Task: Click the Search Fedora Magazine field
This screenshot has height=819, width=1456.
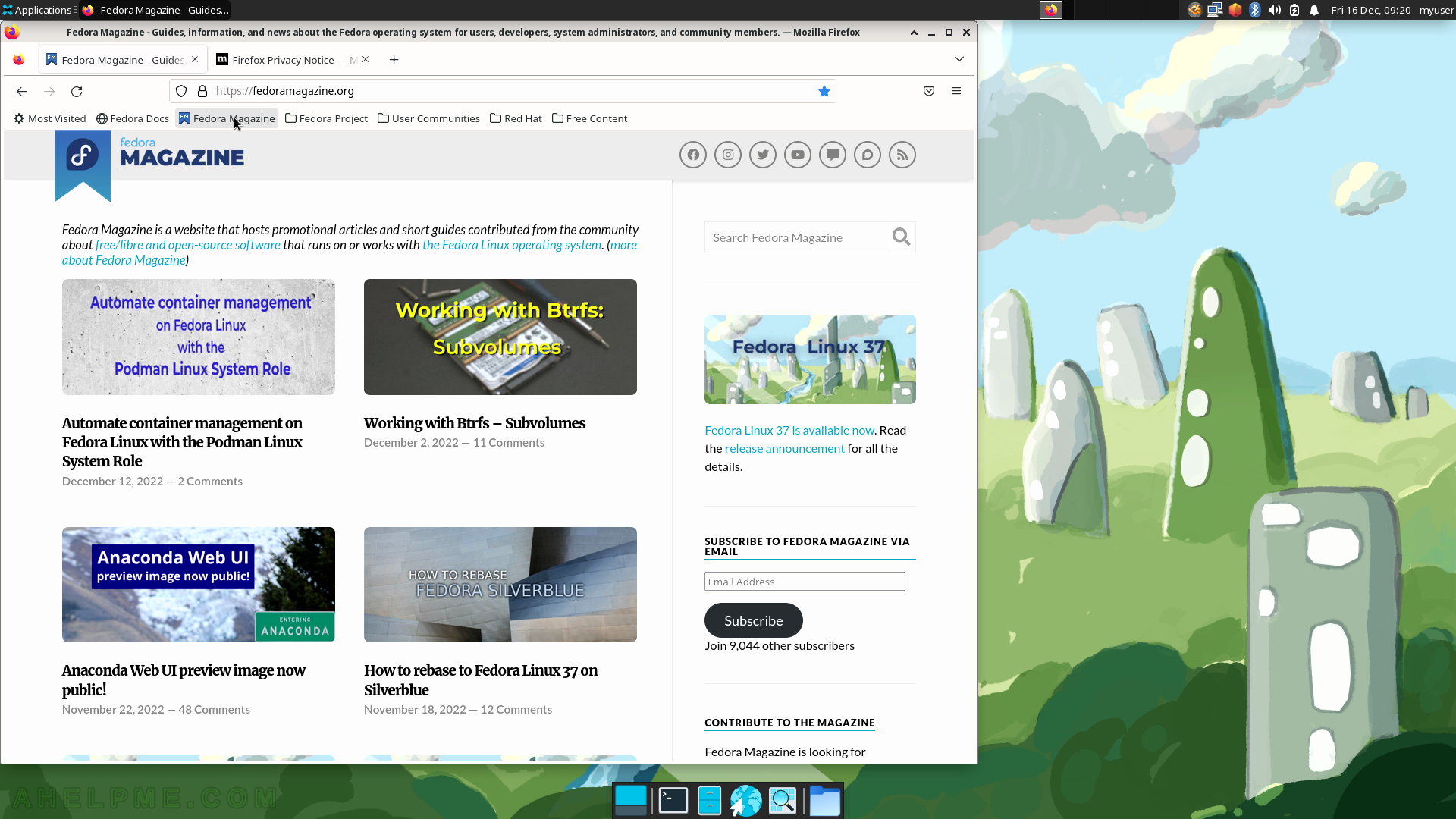Action: click(795, 237)
